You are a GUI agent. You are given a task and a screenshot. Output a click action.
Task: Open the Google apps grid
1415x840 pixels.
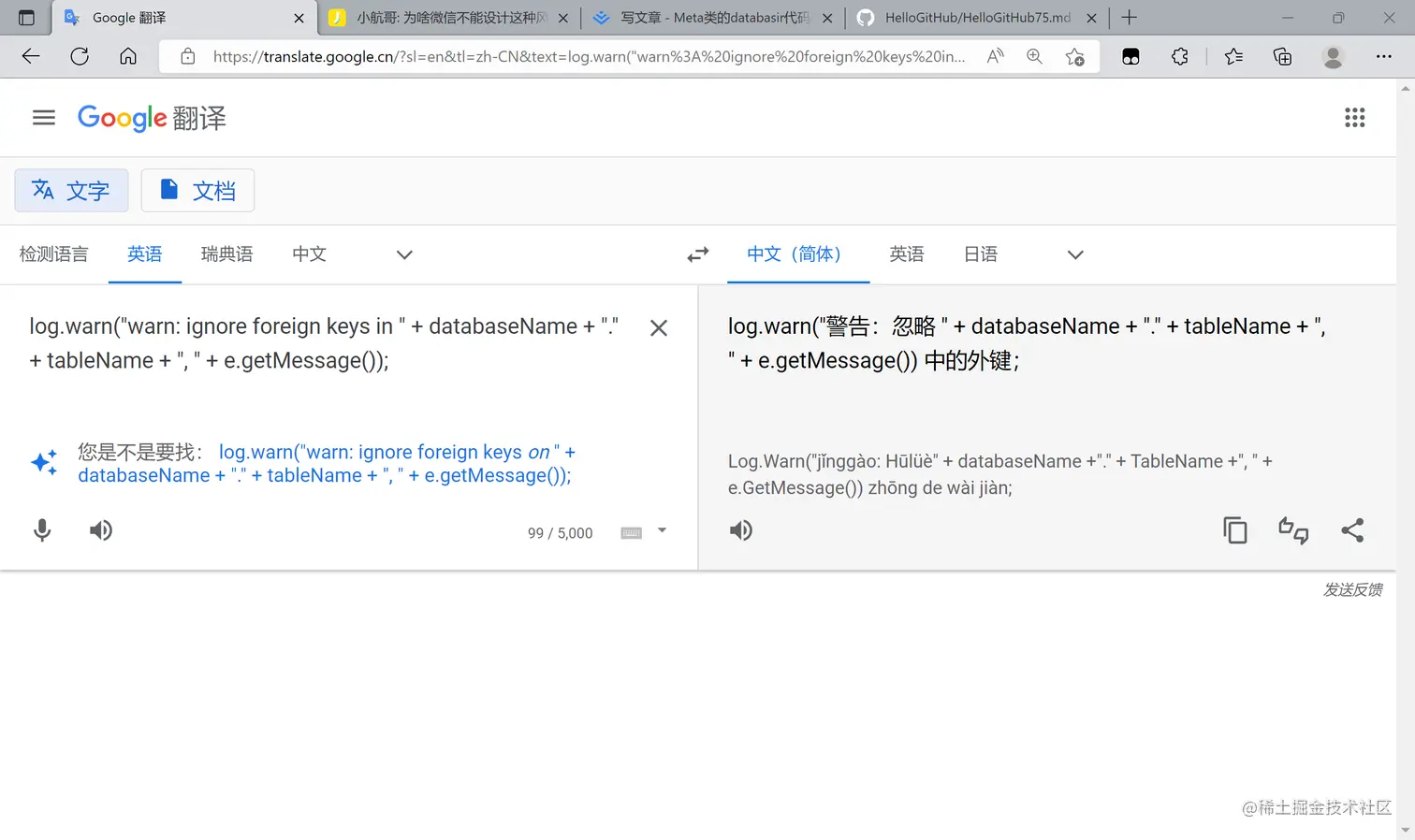point(1354,118)
